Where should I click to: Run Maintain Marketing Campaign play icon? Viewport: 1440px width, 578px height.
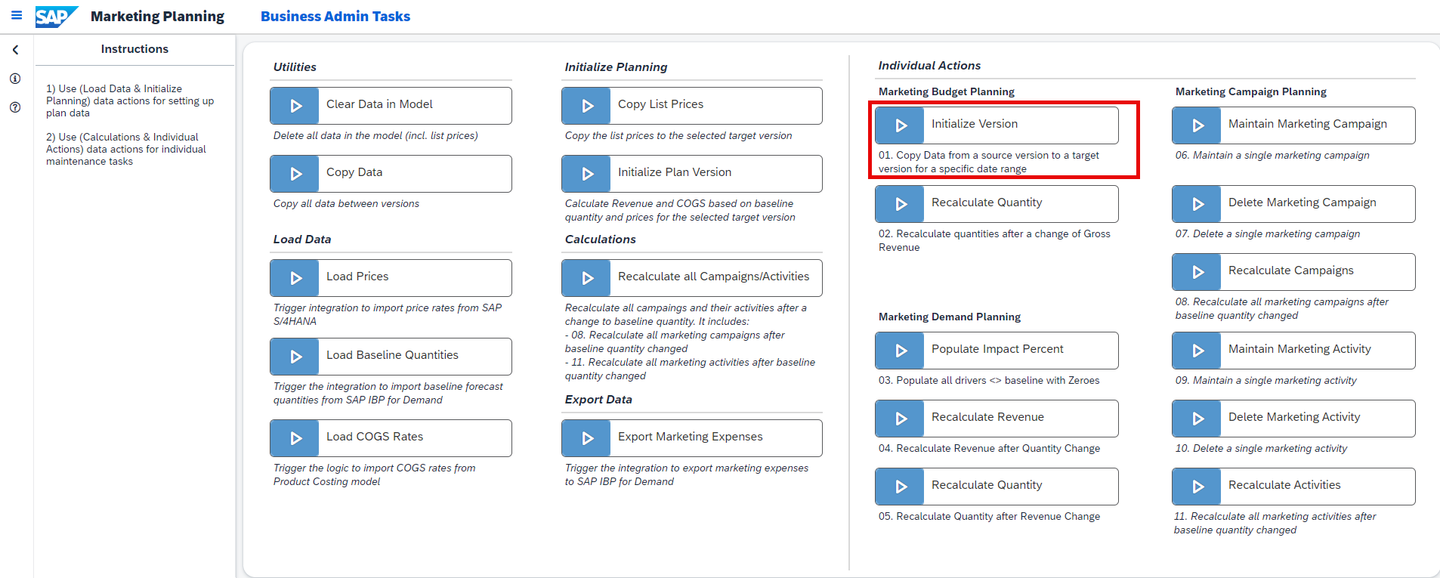coord(1198,125)
